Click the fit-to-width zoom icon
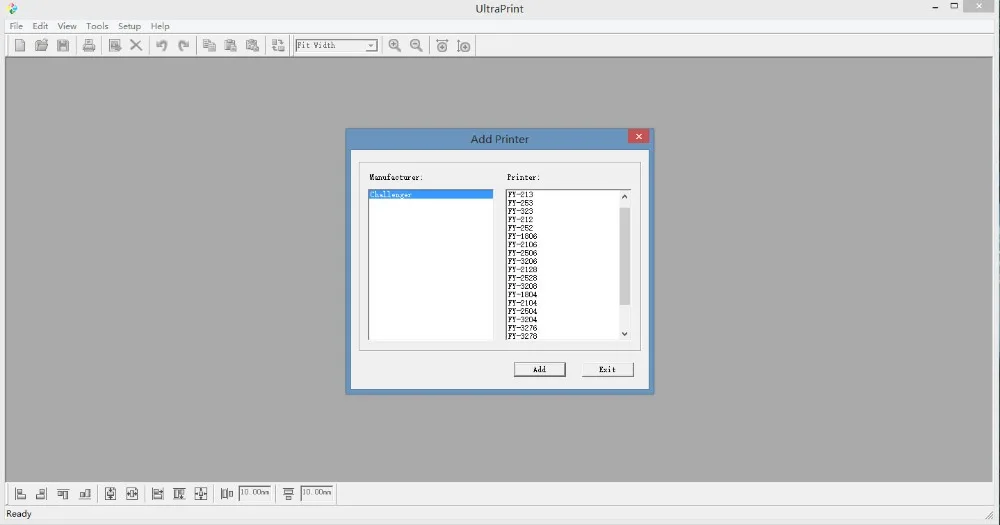The height and width of the screenshot is (525, 1000). click(442, 45)
